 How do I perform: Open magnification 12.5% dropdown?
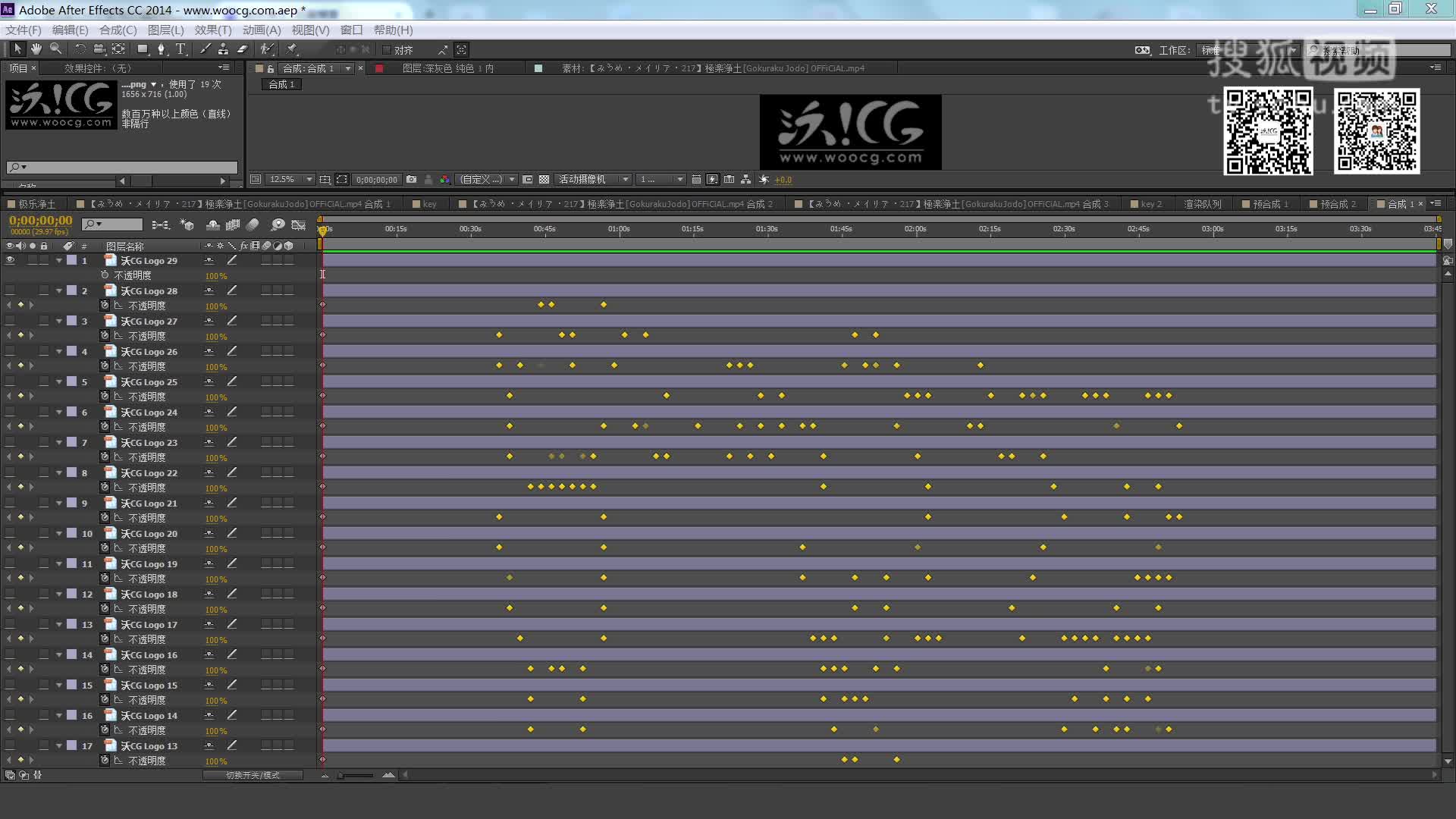click(291, 180)
